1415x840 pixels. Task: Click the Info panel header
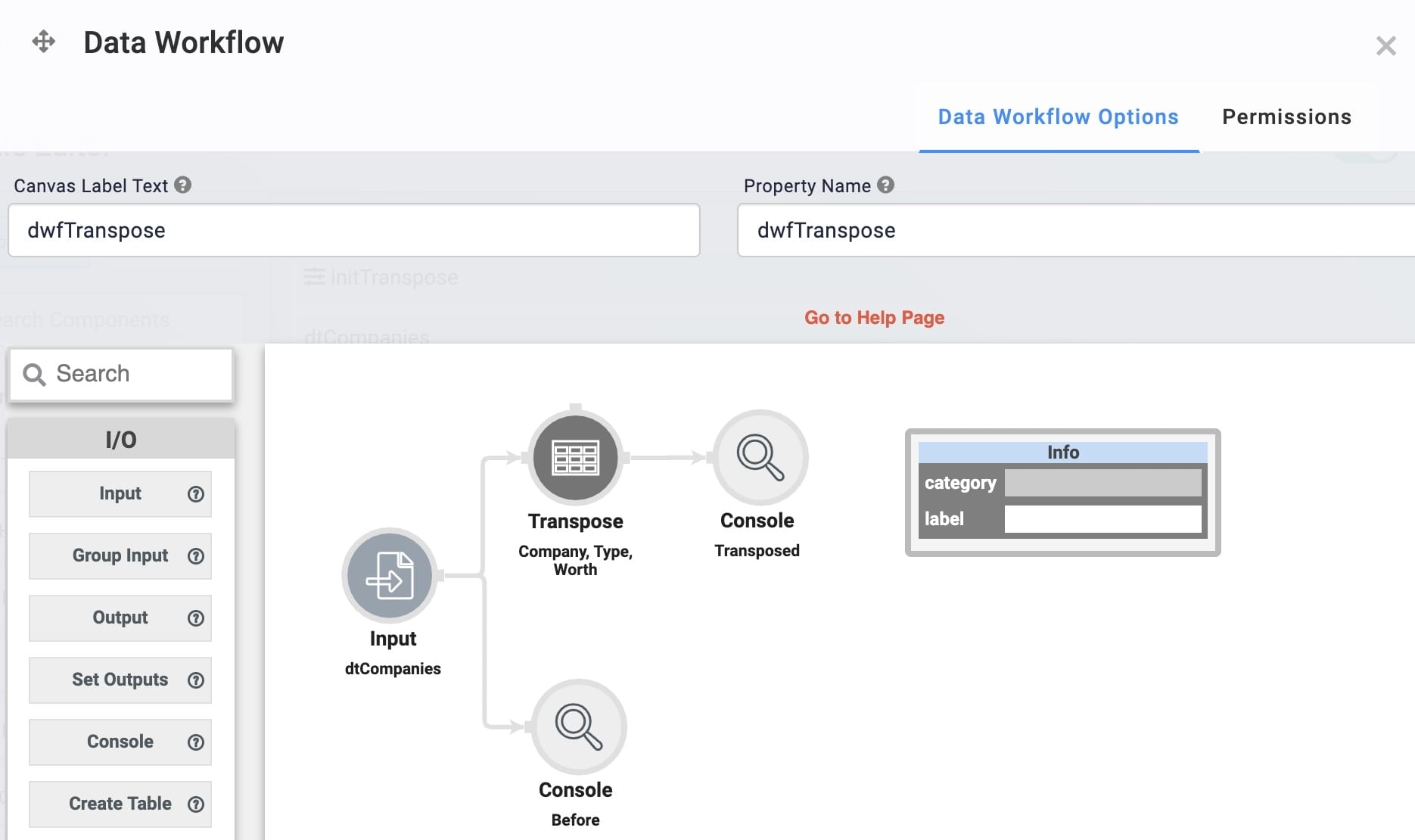point(1062,453)
